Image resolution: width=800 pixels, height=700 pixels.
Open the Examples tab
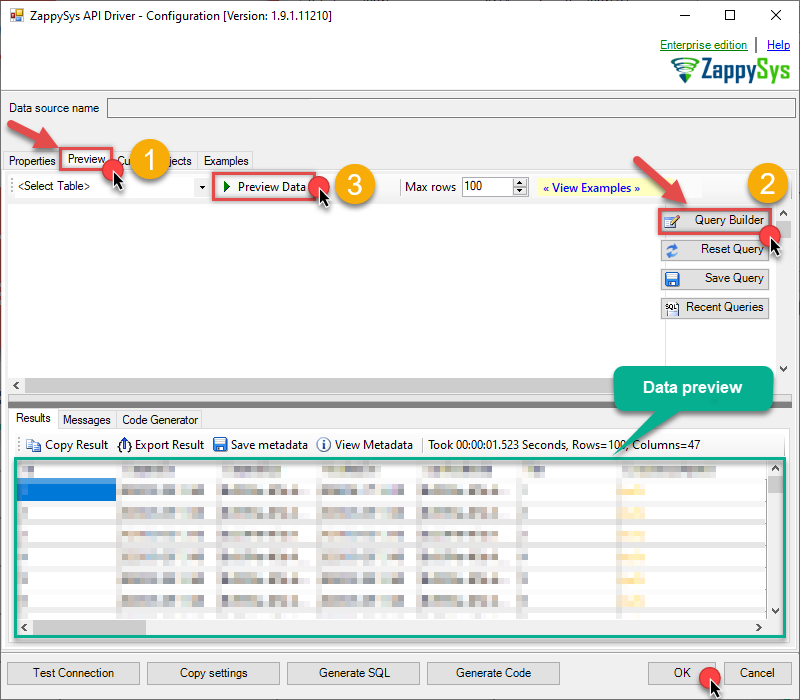tap(226, 161)
